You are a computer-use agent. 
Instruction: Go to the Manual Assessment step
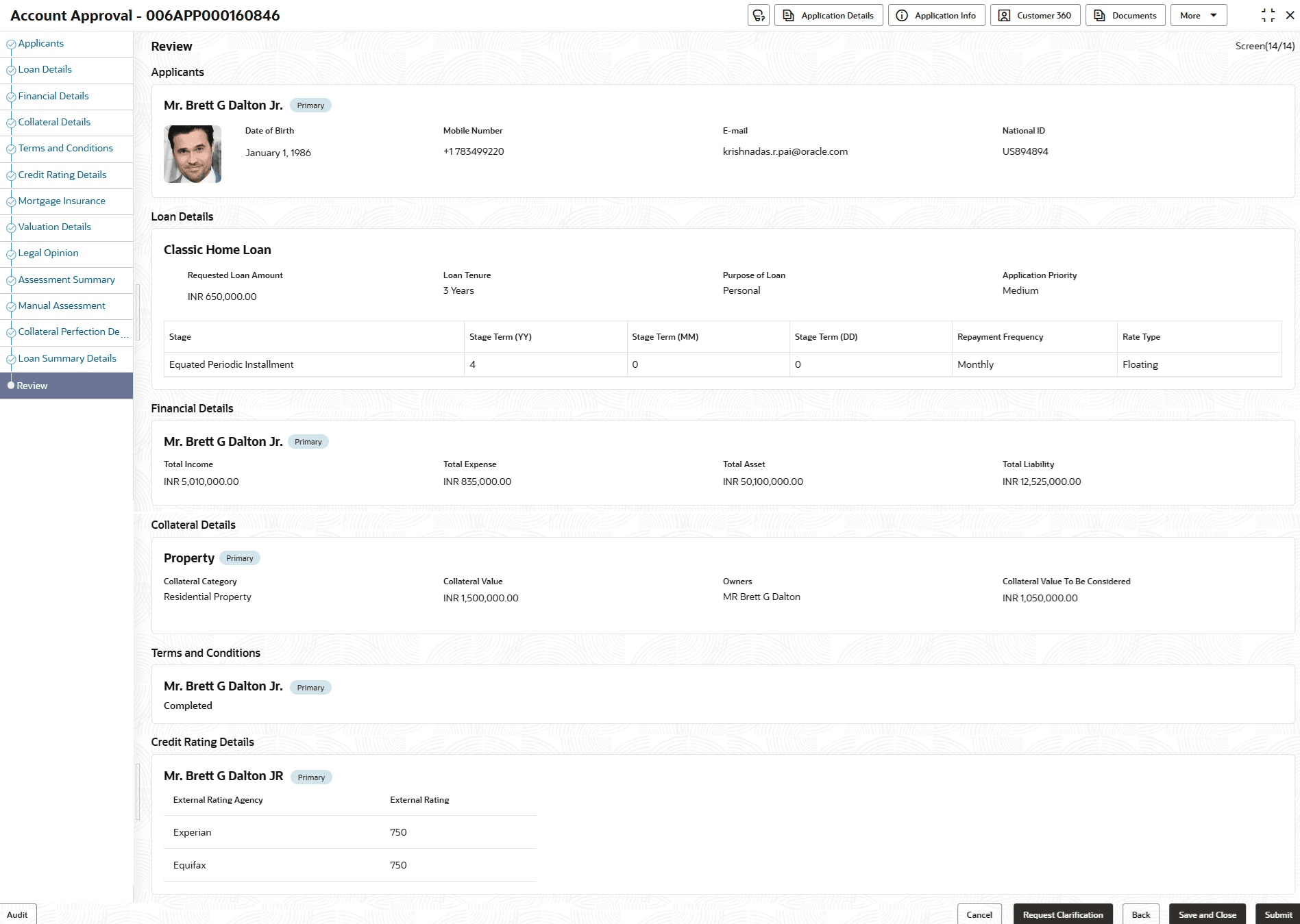62,305
